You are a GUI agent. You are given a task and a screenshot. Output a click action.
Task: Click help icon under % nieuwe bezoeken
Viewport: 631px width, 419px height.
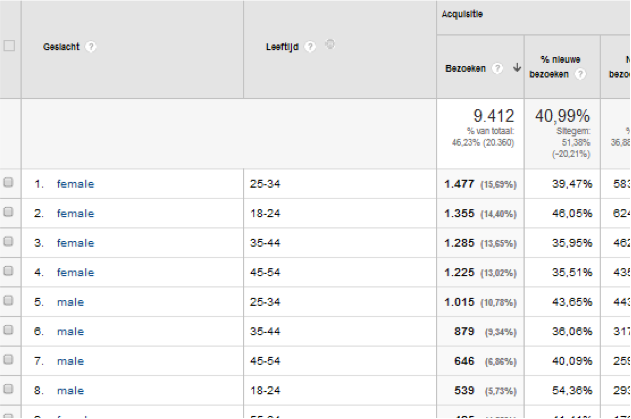point(580,75)
